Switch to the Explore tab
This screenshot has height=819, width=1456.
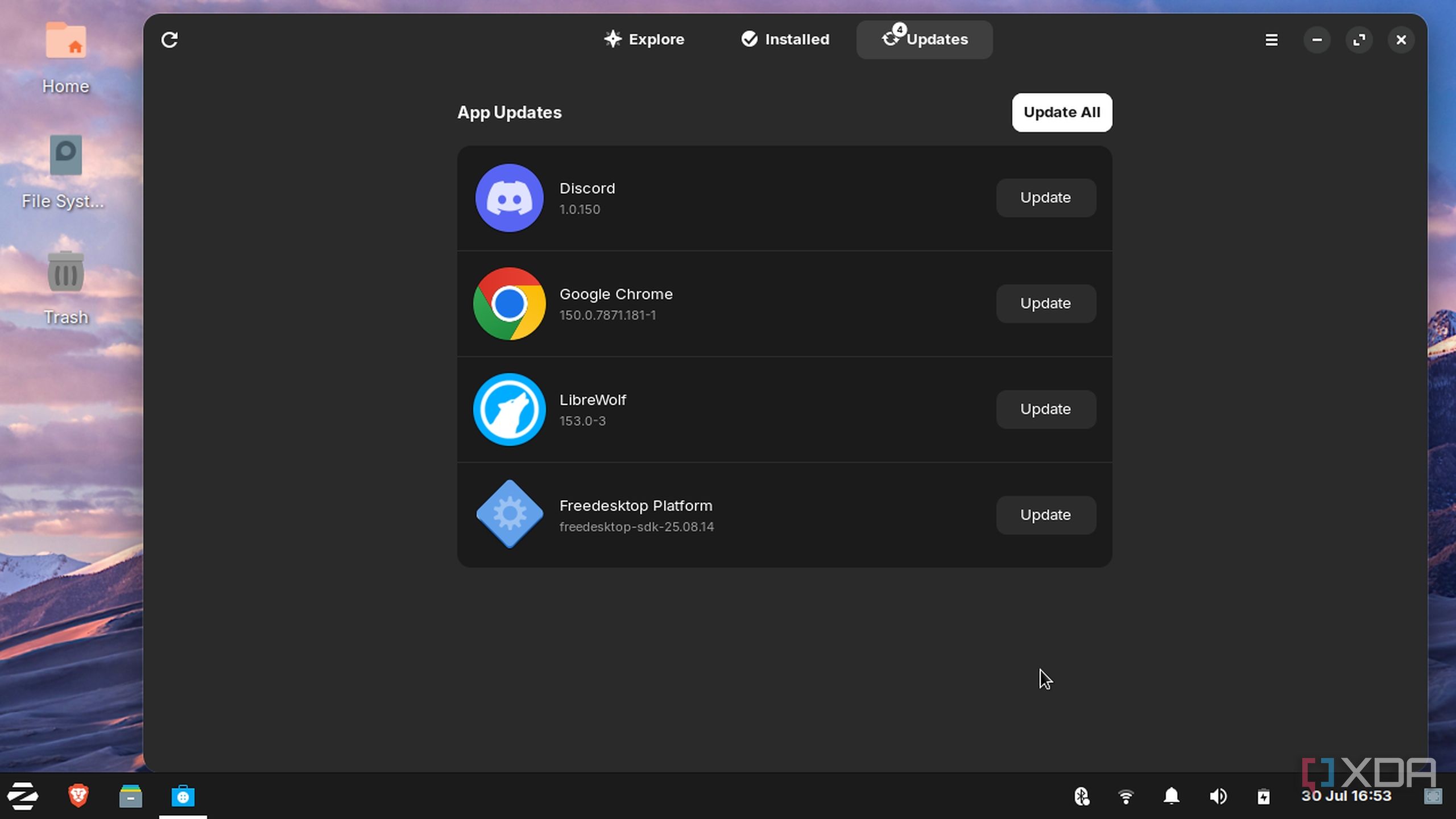[x=644, y=39]
